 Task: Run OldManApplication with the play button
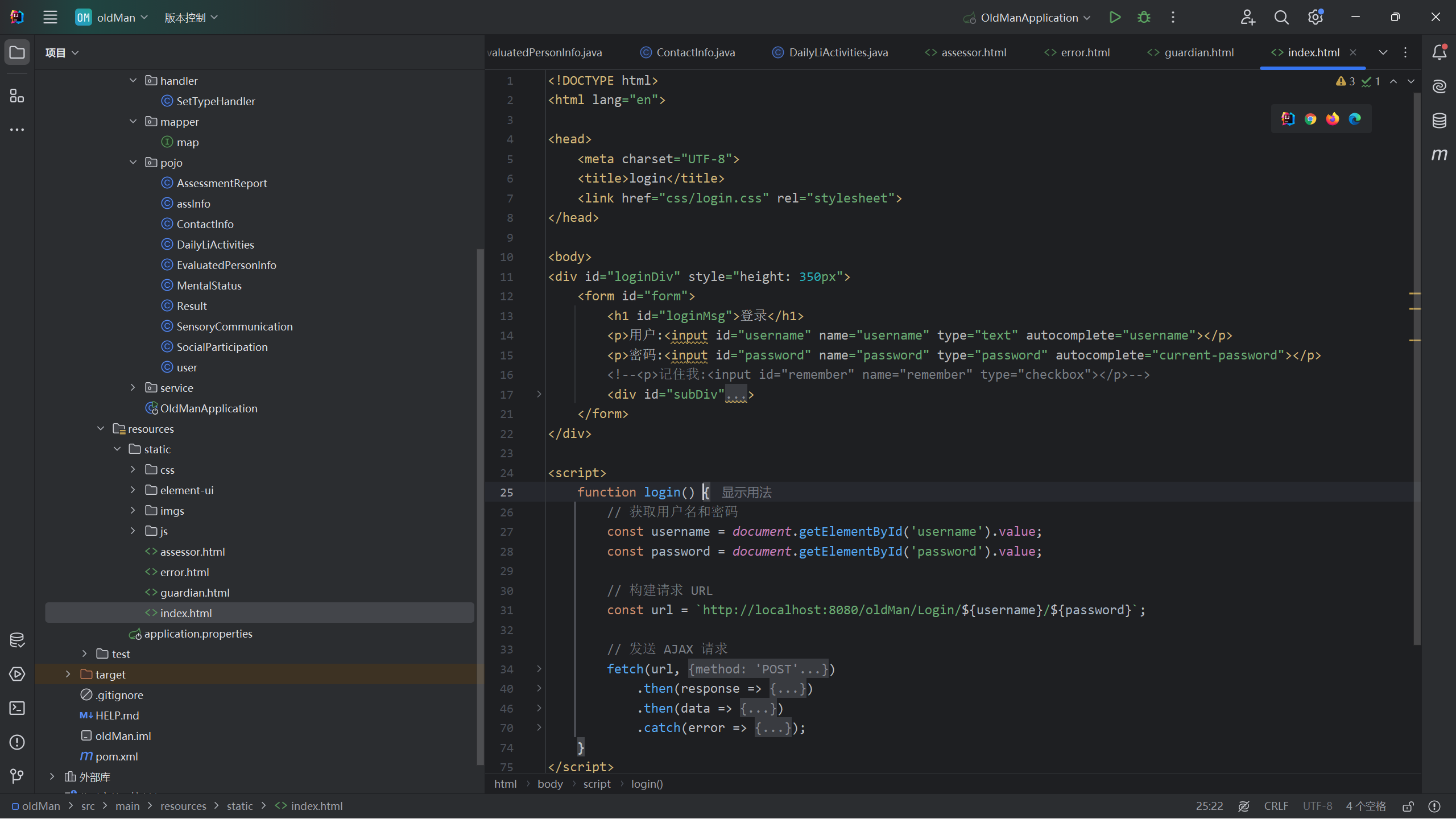tap(1115, 17)
